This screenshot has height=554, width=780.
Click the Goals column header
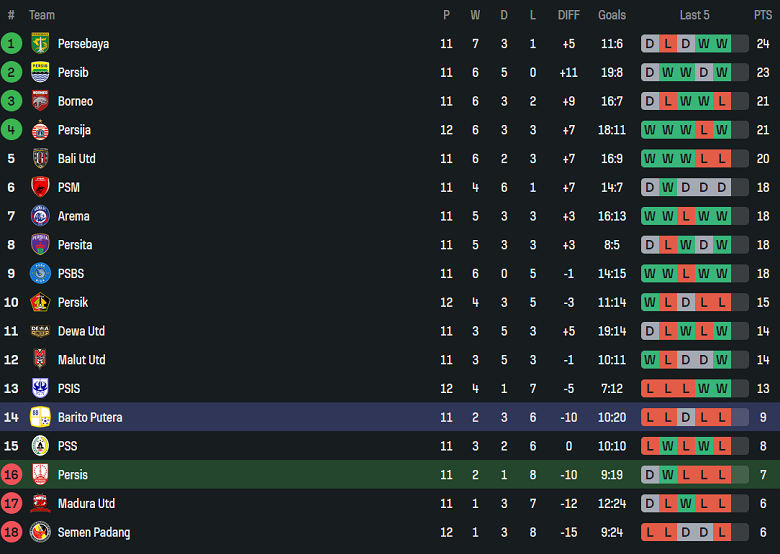click(612, 15)
